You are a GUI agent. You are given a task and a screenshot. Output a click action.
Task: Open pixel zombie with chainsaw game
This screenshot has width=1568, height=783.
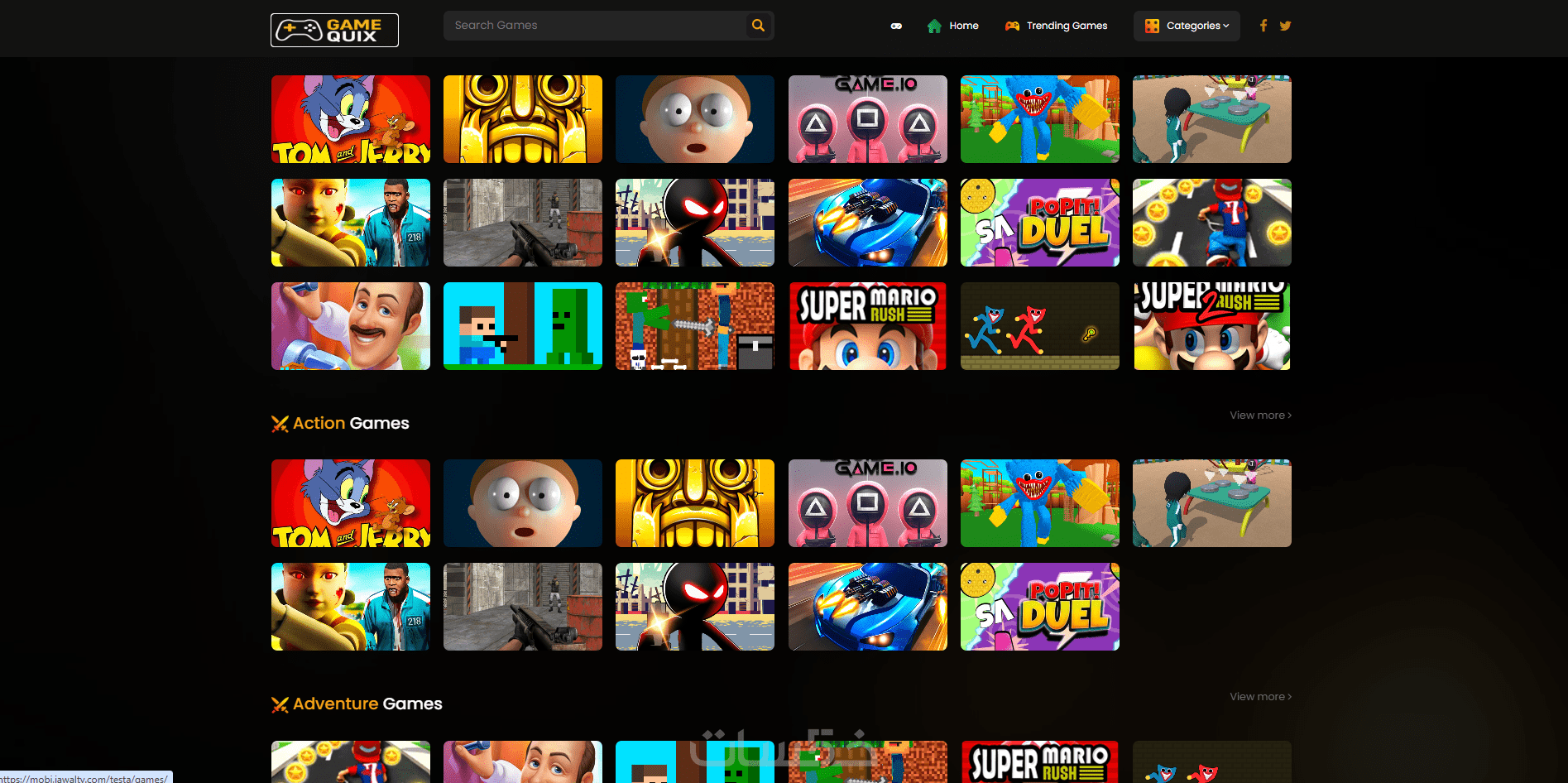(x=695, y=326)
